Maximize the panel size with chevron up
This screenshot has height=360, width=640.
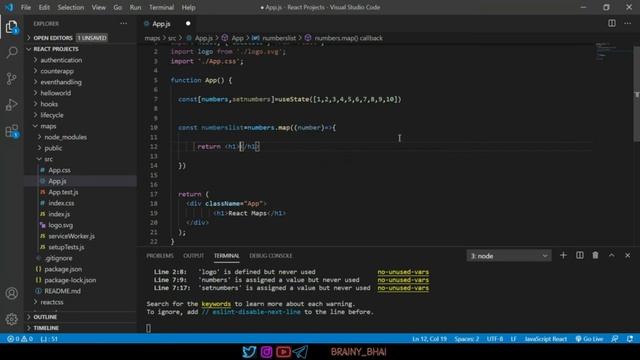pyautogui.click(x=611, y=256)
